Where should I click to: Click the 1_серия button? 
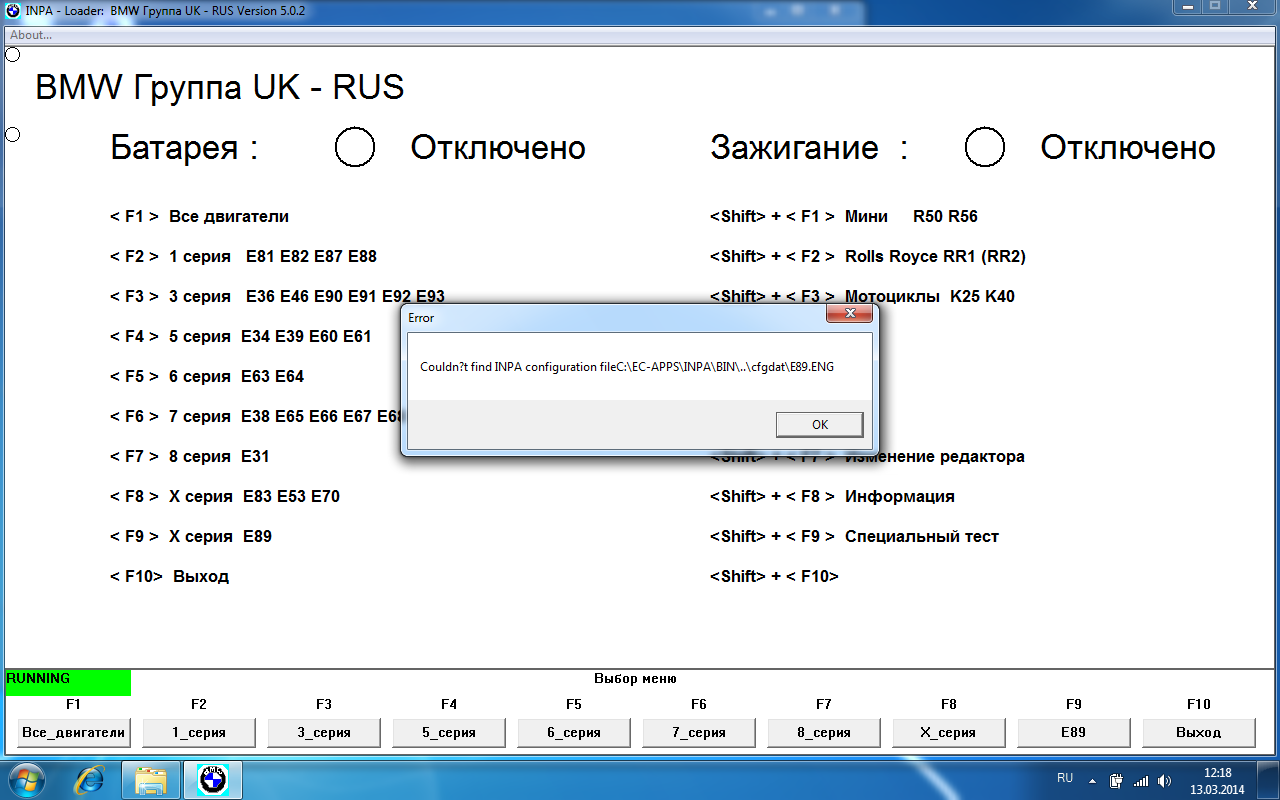[199, 732]
